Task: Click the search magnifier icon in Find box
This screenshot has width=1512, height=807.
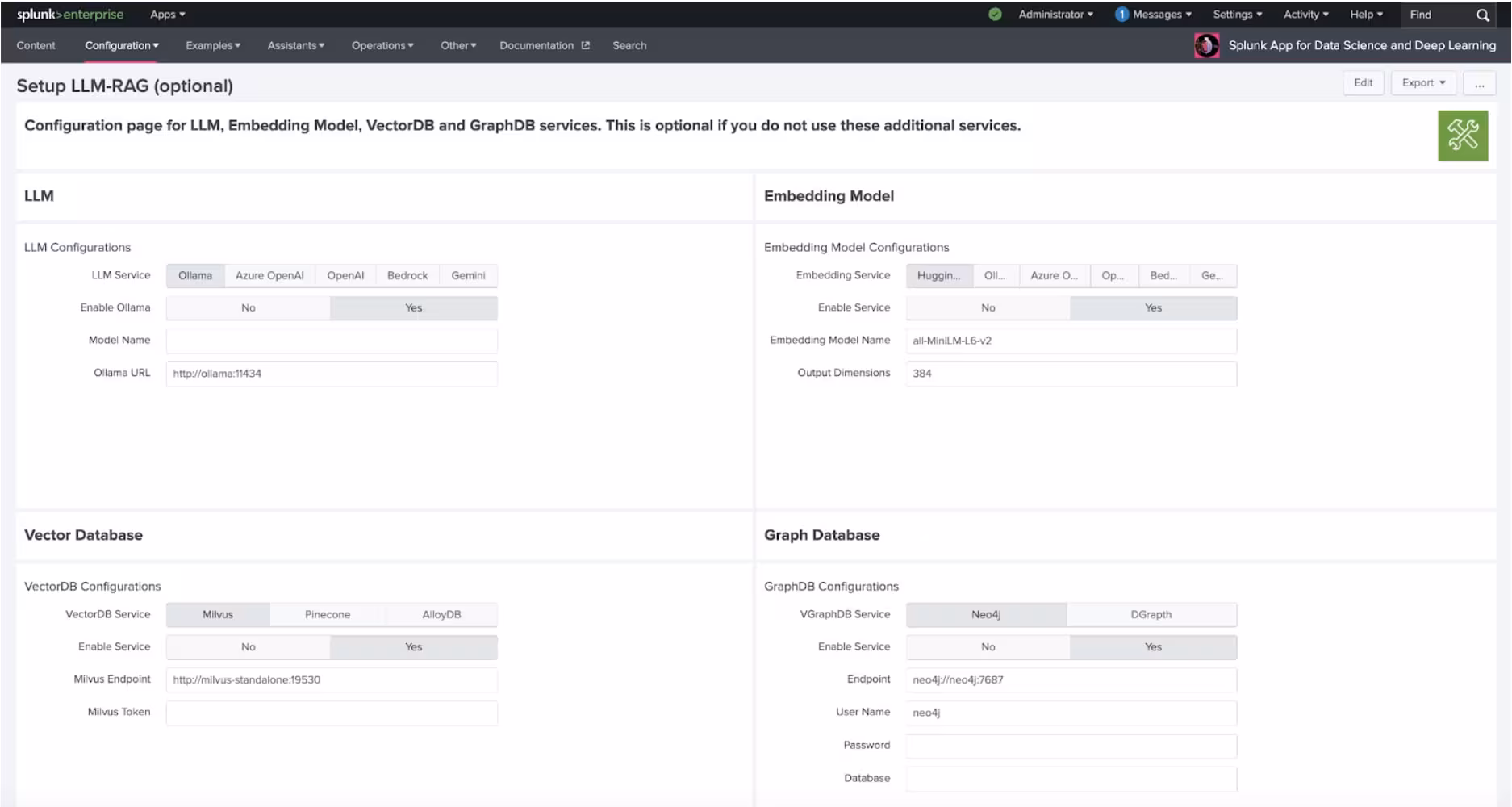Action: (x=1482, y=15)
